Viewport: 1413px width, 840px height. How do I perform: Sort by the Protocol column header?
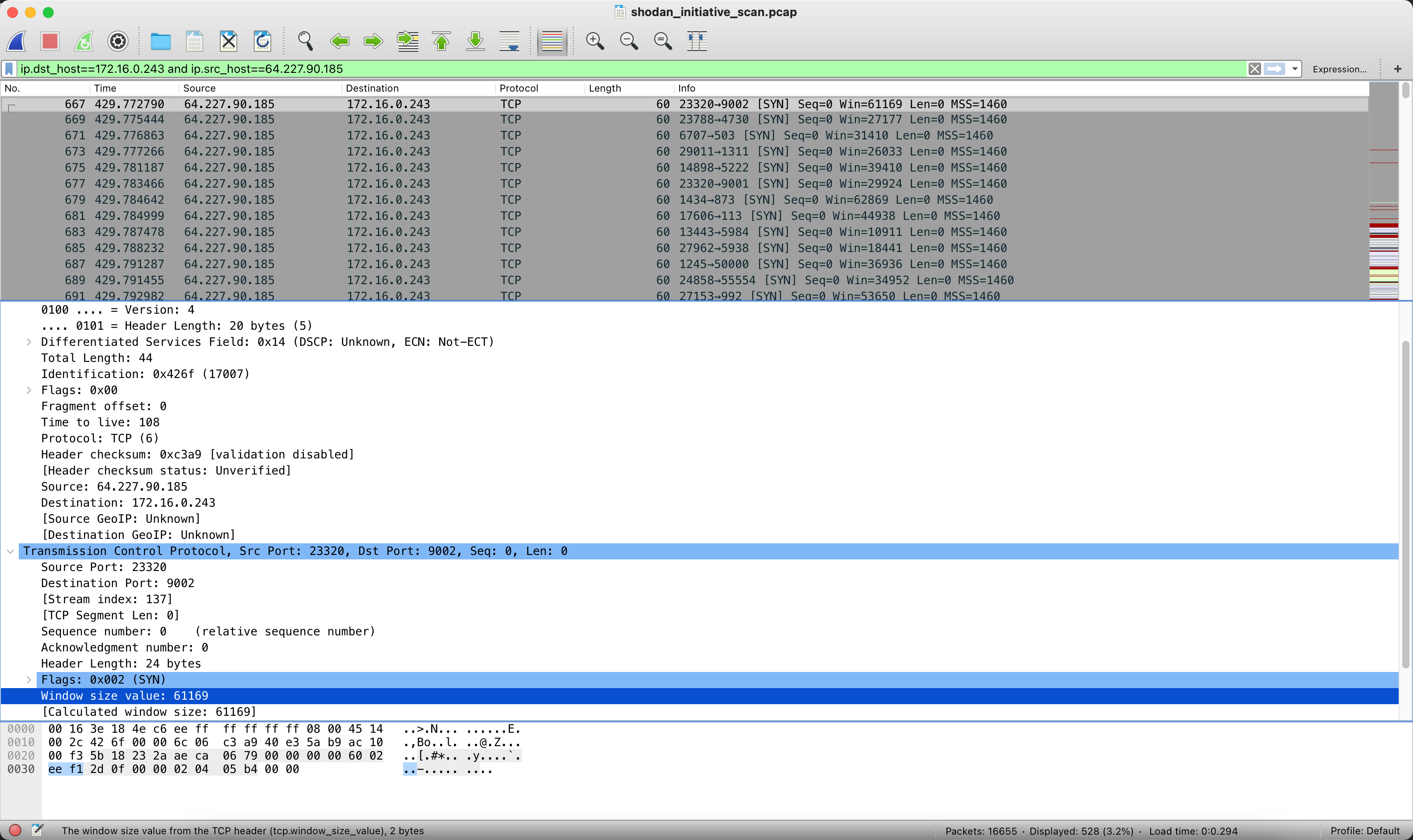coord(540,88)
